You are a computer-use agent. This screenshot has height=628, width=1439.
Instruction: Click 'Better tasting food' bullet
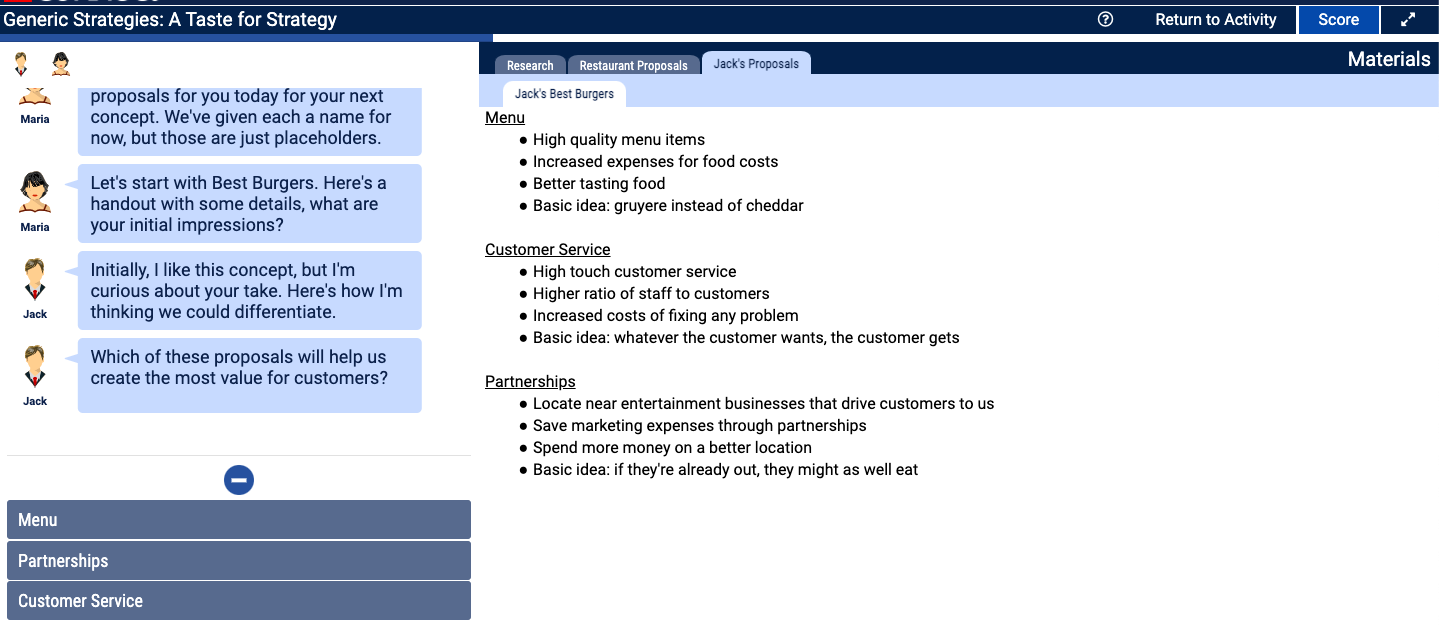(599, 184)
